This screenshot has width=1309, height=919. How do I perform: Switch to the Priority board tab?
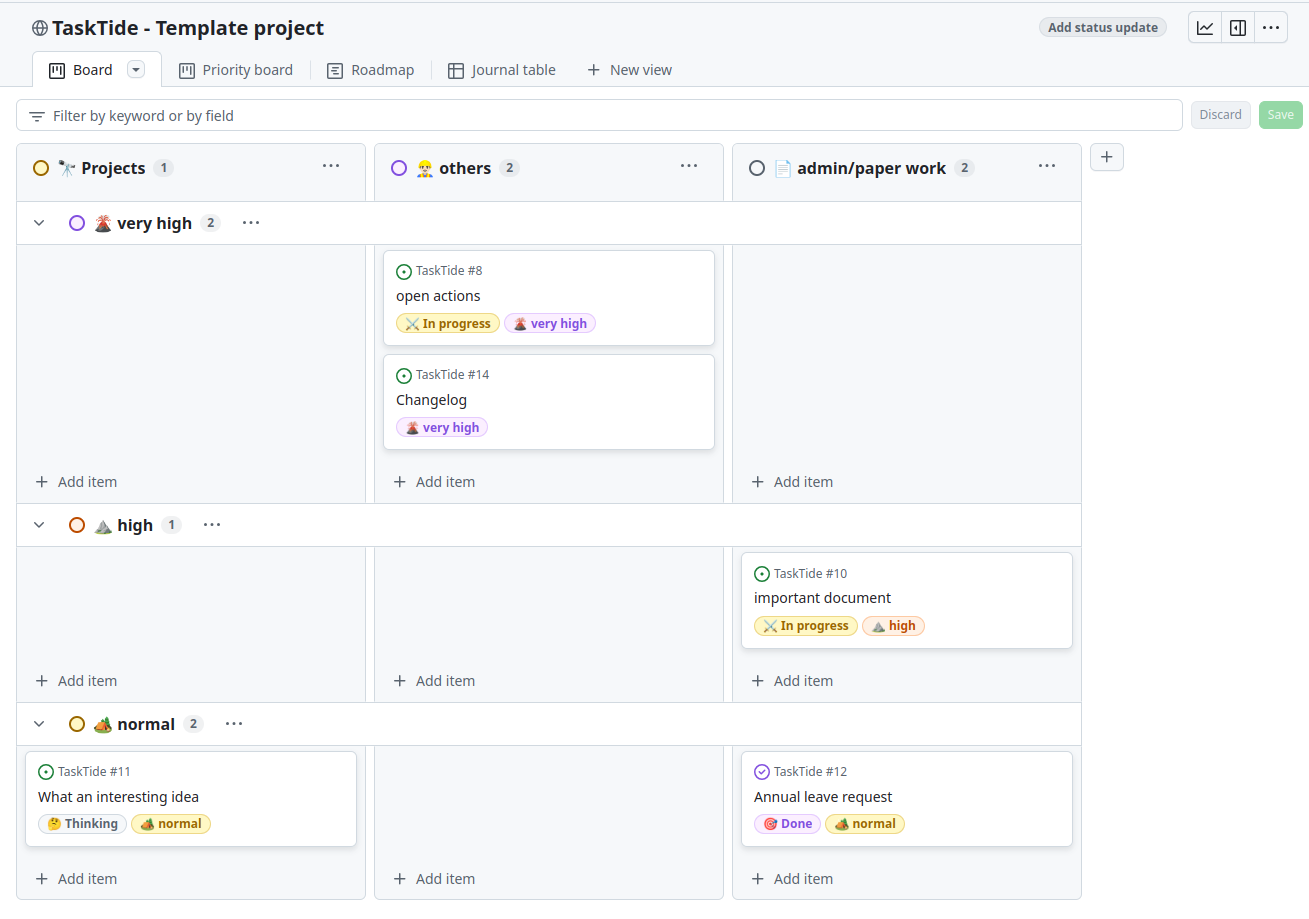(236, 70)
